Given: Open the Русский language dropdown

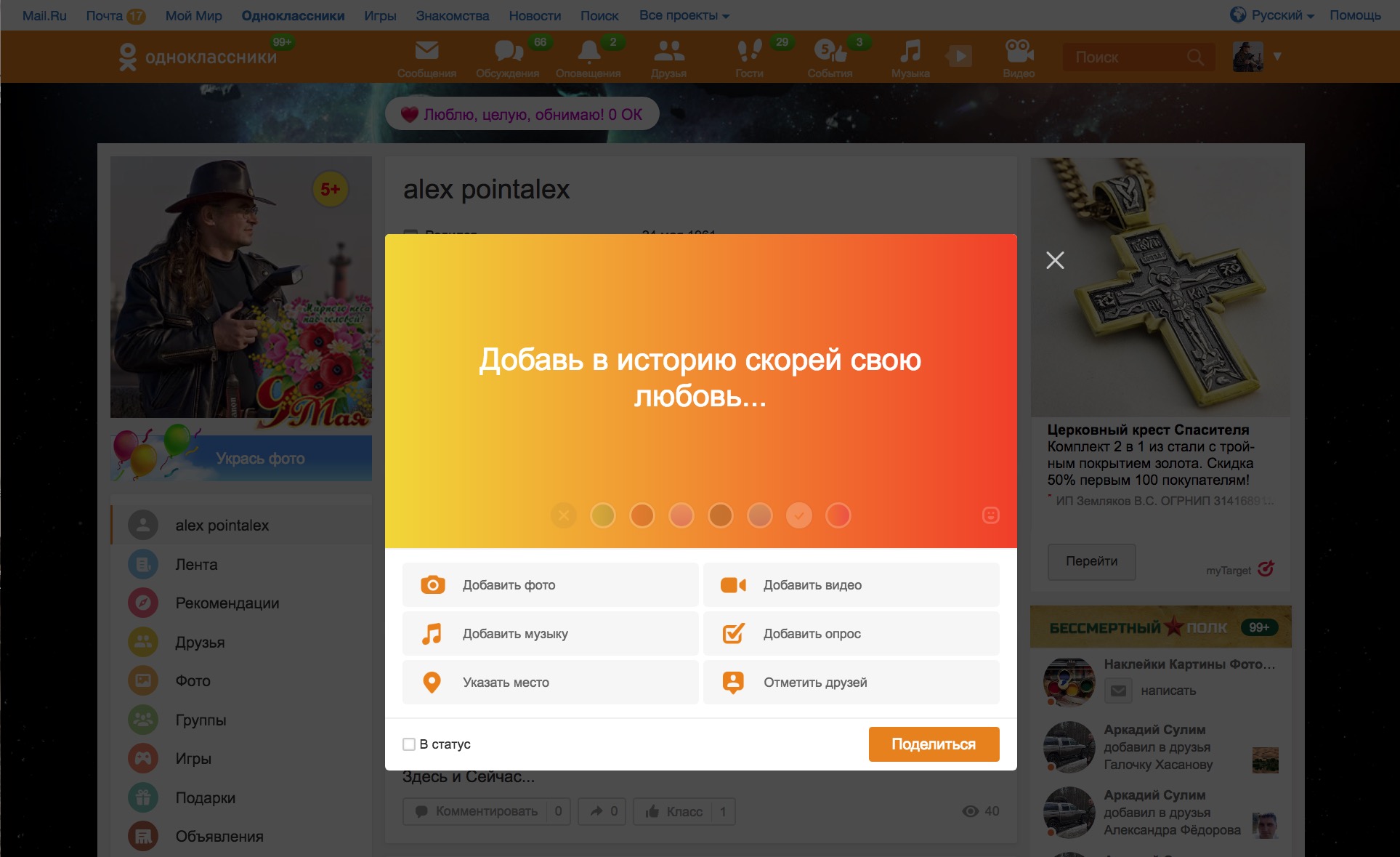Looking at the screenshot, I should pos(1272,15).
